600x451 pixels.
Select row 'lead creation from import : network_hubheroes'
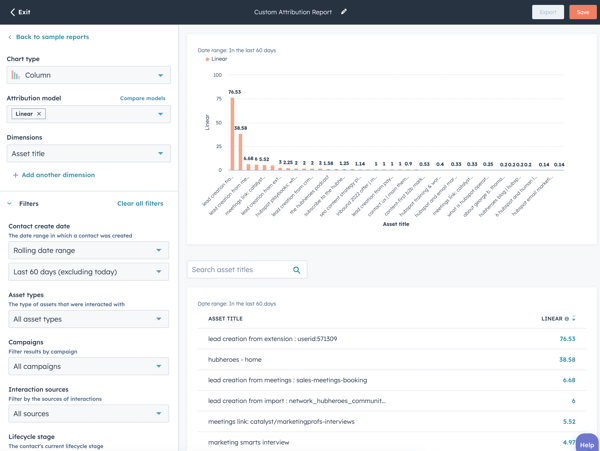(391, 401)
